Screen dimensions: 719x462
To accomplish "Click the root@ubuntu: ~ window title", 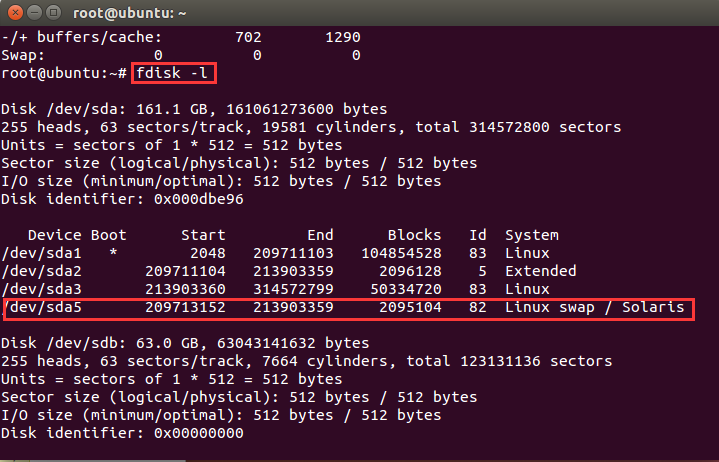I will (x=130, y=13).
